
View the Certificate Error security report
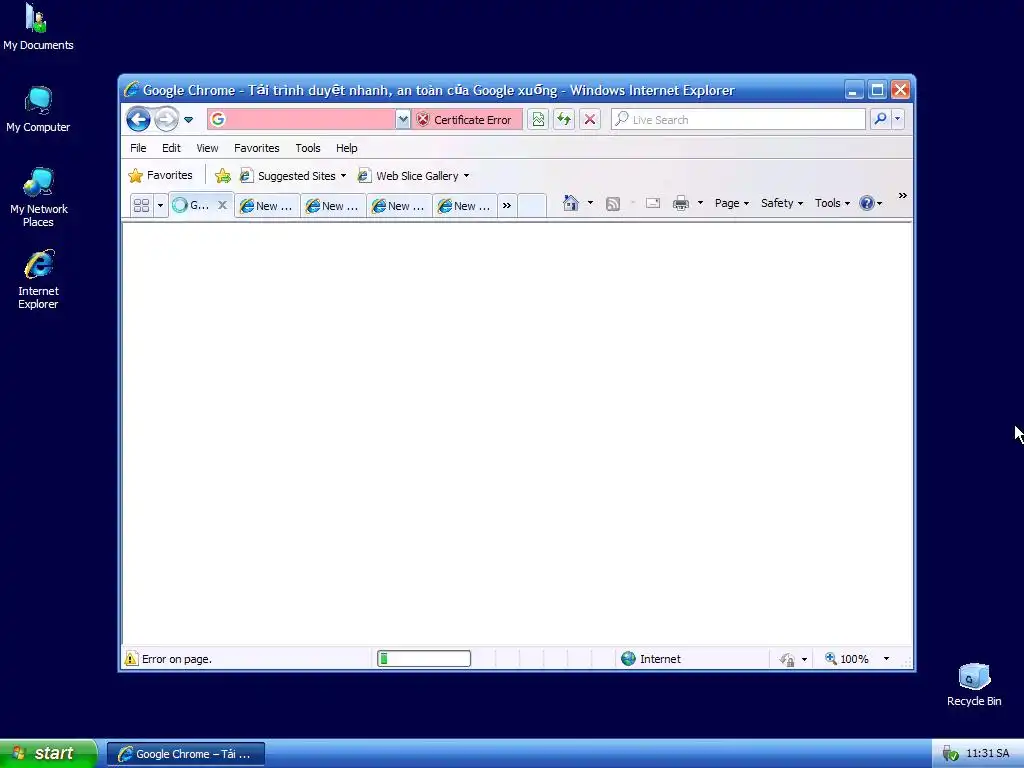(466, 120)
